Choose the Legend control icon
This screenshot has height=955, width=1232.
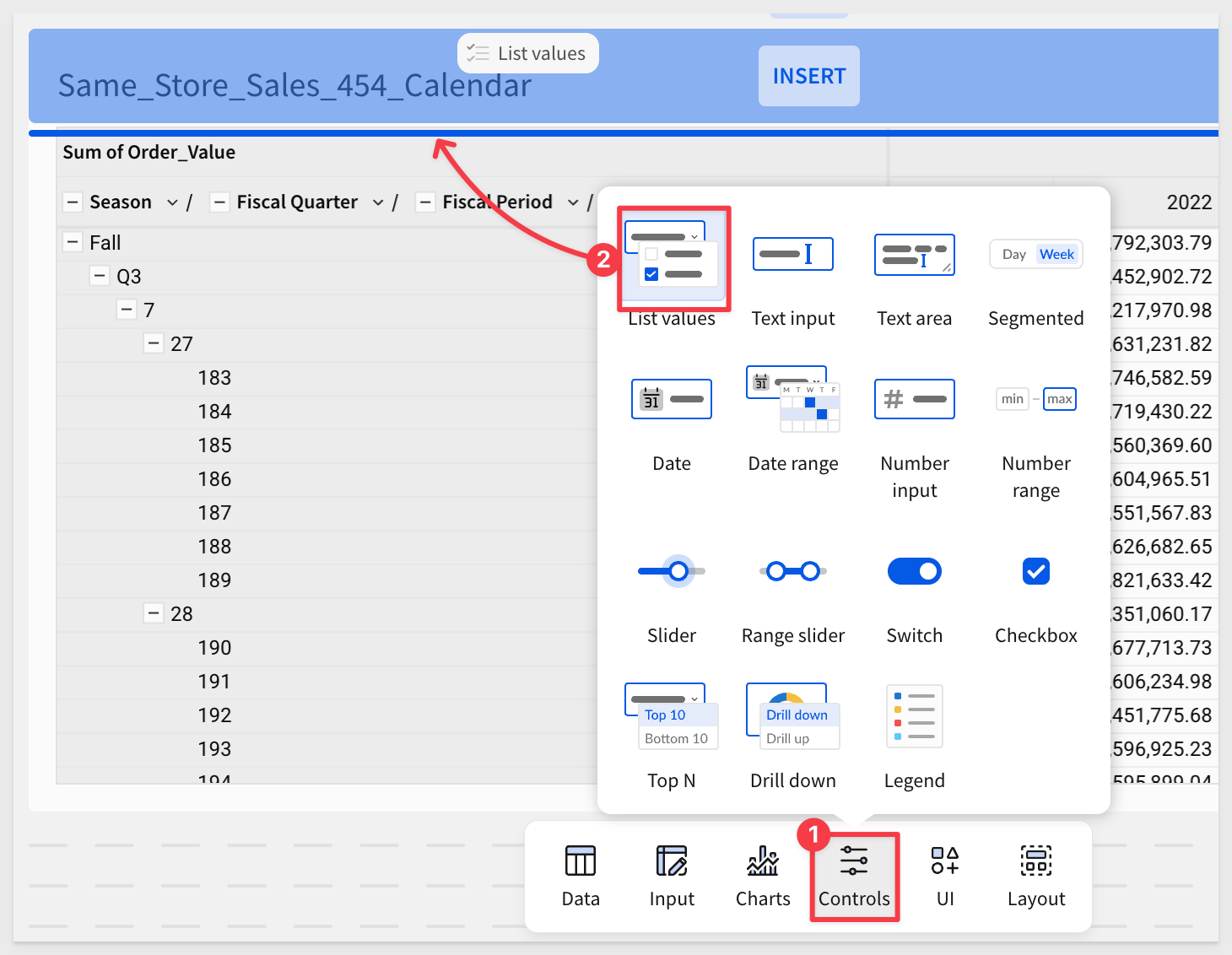pyautogui.click(x=914, y=717)
